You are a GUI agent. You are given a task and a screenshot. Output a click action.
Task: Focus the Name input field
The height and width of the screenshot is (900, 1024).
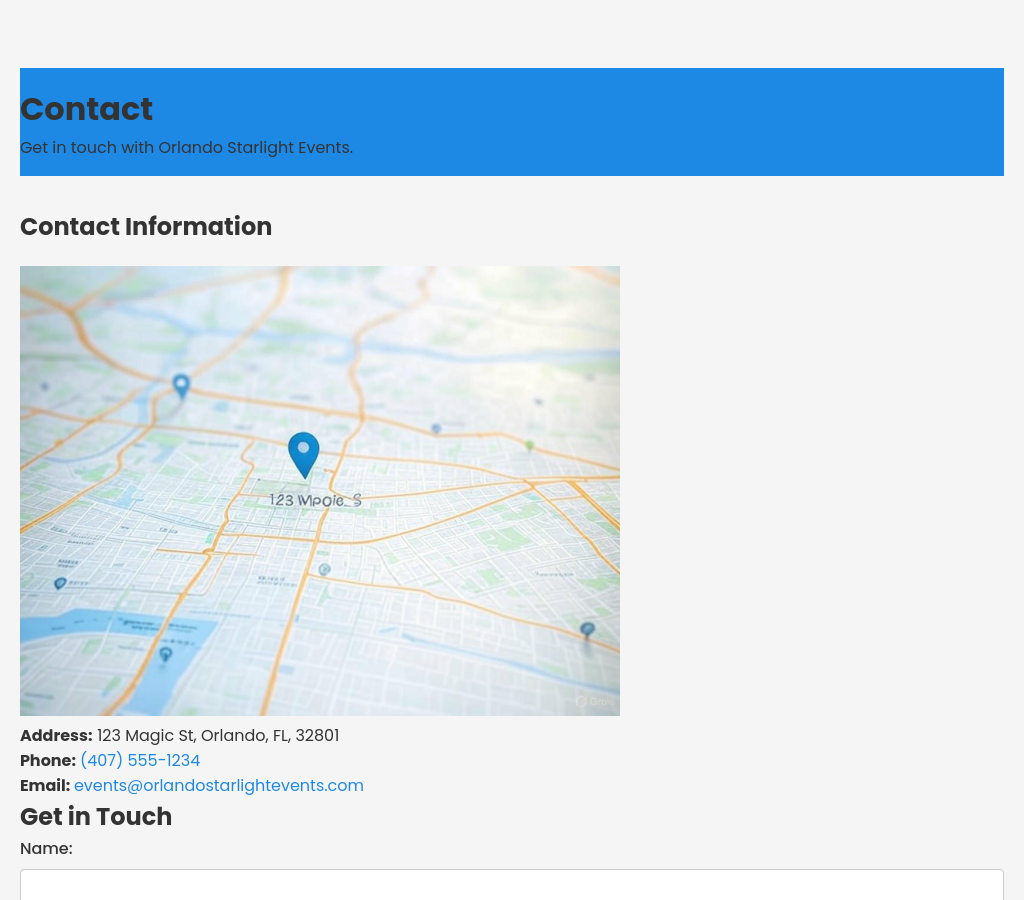pyautogui.click(x=512, y=884)
